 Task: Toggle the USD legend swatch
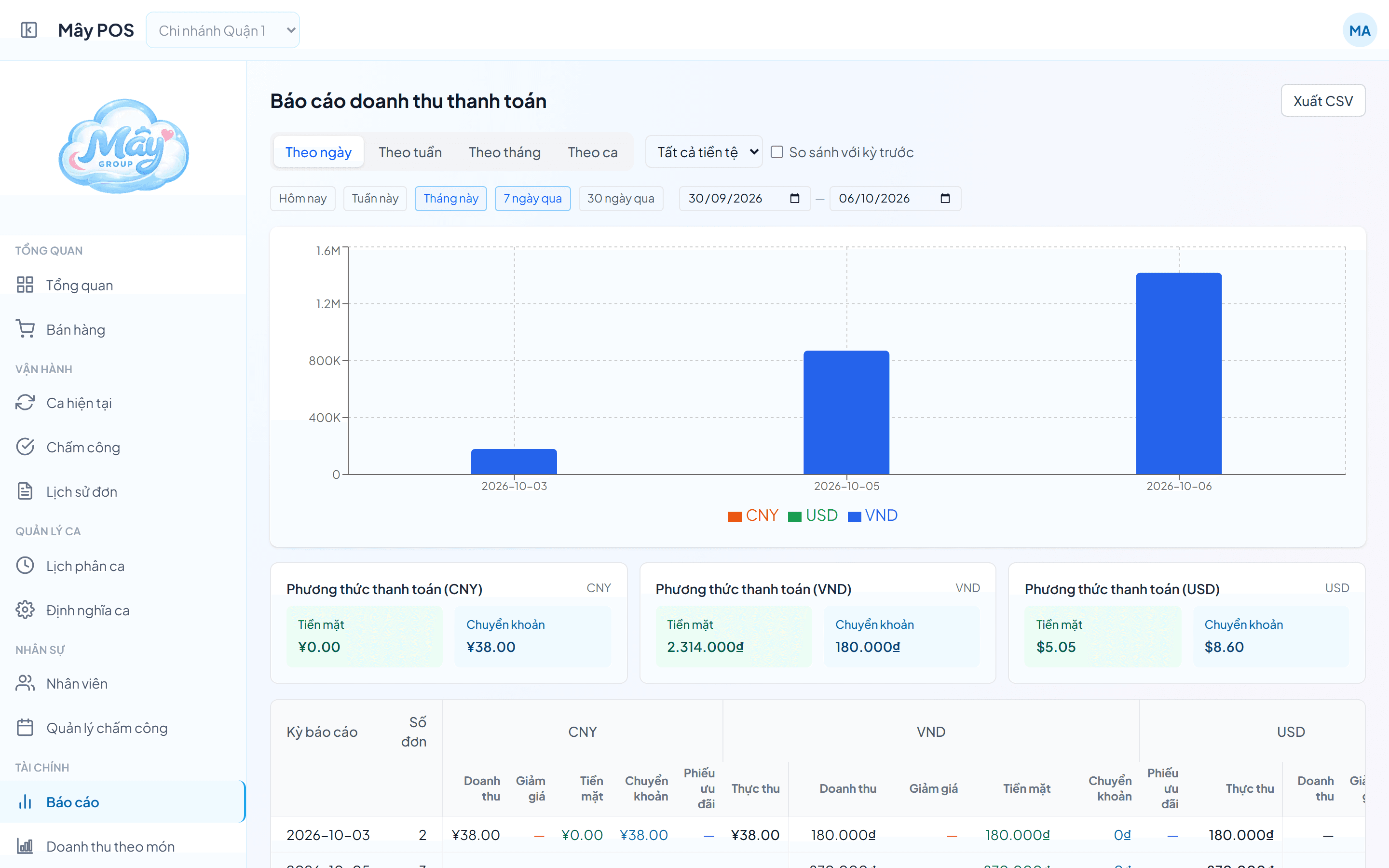click(x=794, y=516)
